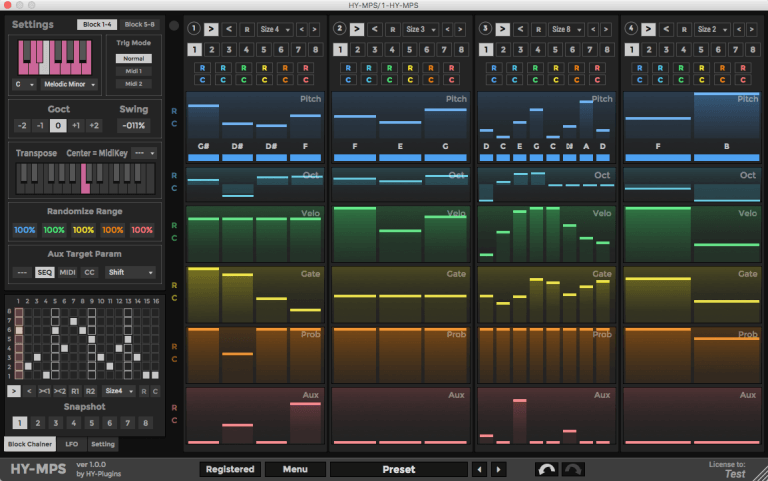Go to the next preset with right arrow
Image resolution: width=768 pixels, height=481 pixels.
pos(498,469)
